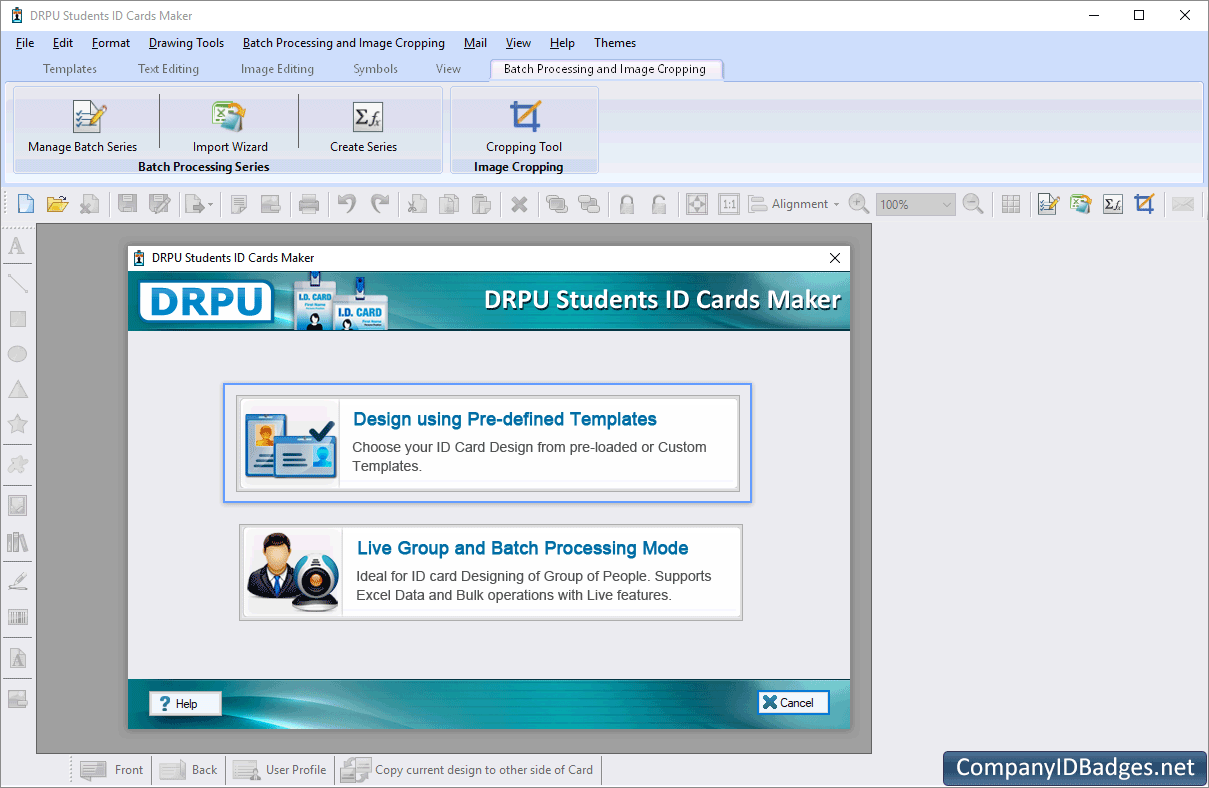The width and height of the screenshot is (1209, 788).
Task: Select the Text tool in the left sidebar
Action: pos(17,246)
